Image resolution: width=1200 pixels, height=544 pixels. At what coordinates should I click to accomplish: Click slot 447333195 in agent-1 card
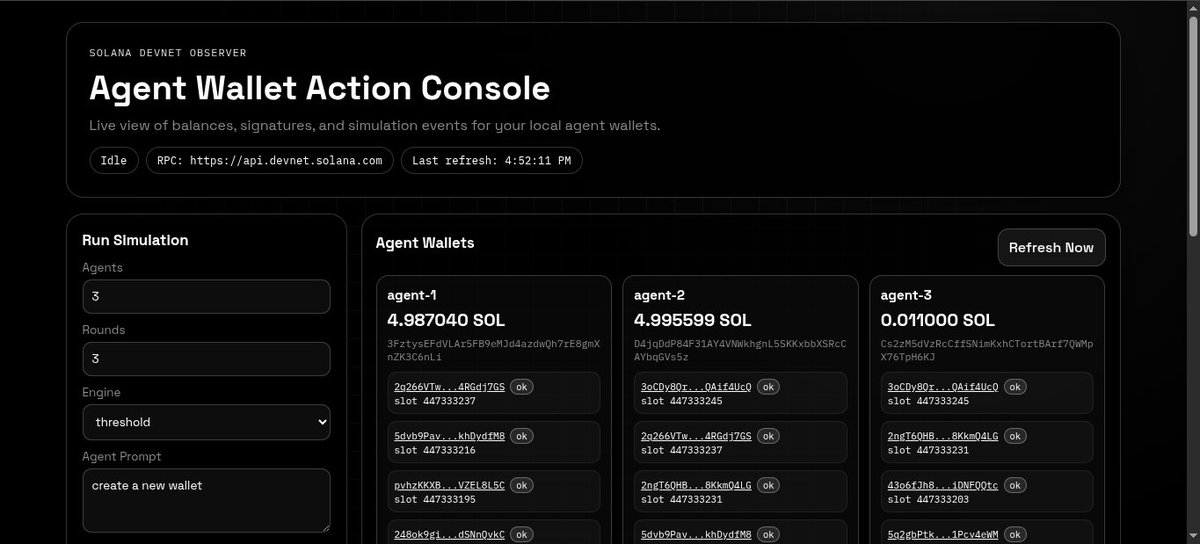(x=435, y=499)
